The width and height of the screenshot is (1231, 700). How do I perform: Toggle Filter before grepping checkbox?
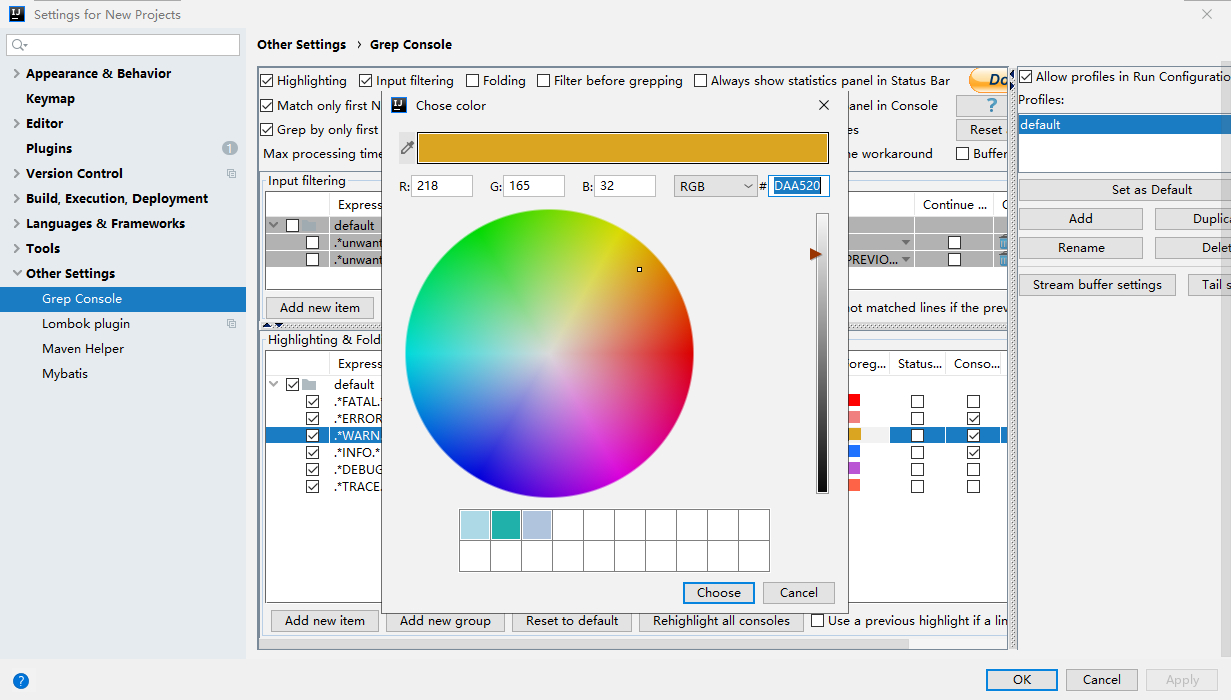544,81
